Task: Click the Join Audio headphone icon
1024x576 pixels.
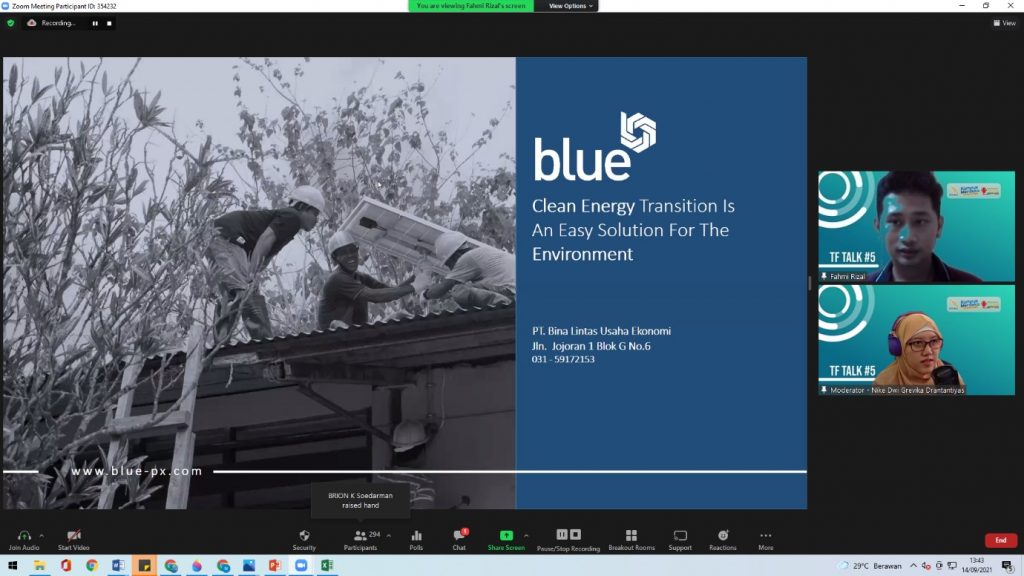Action: pyautogui.click(x=24, y=536)
